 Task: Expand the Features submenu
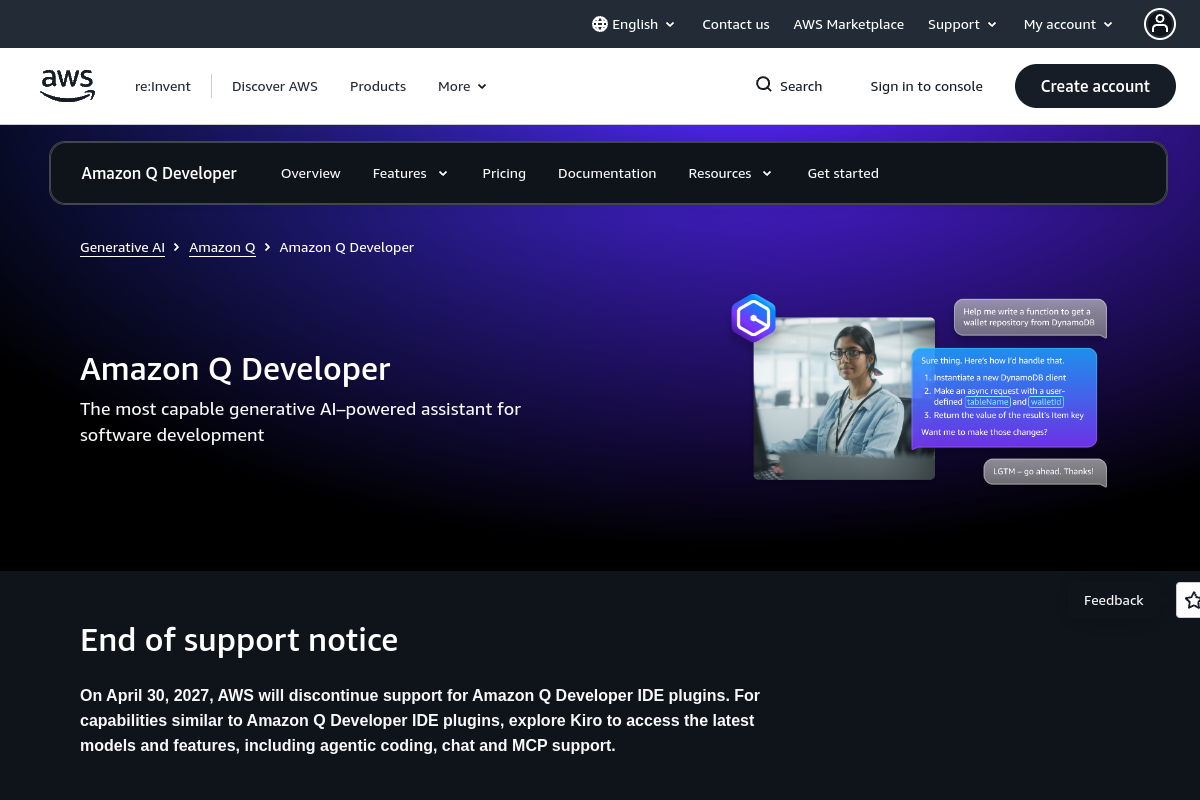[410, 173]
